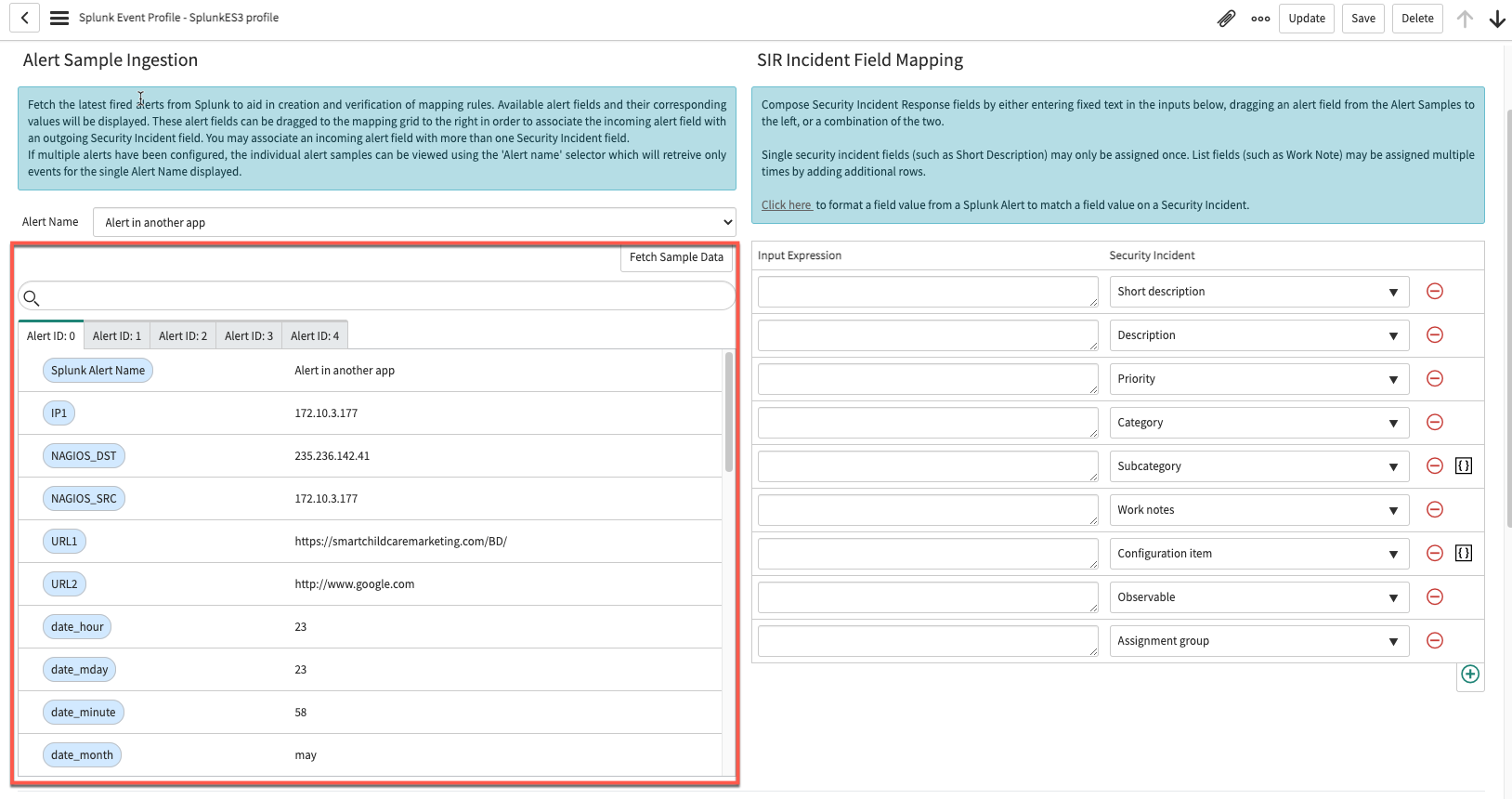The image size is (1512, 799).
Task: Expand the Assignment group field dropdown
Action: click(1259, 641)
